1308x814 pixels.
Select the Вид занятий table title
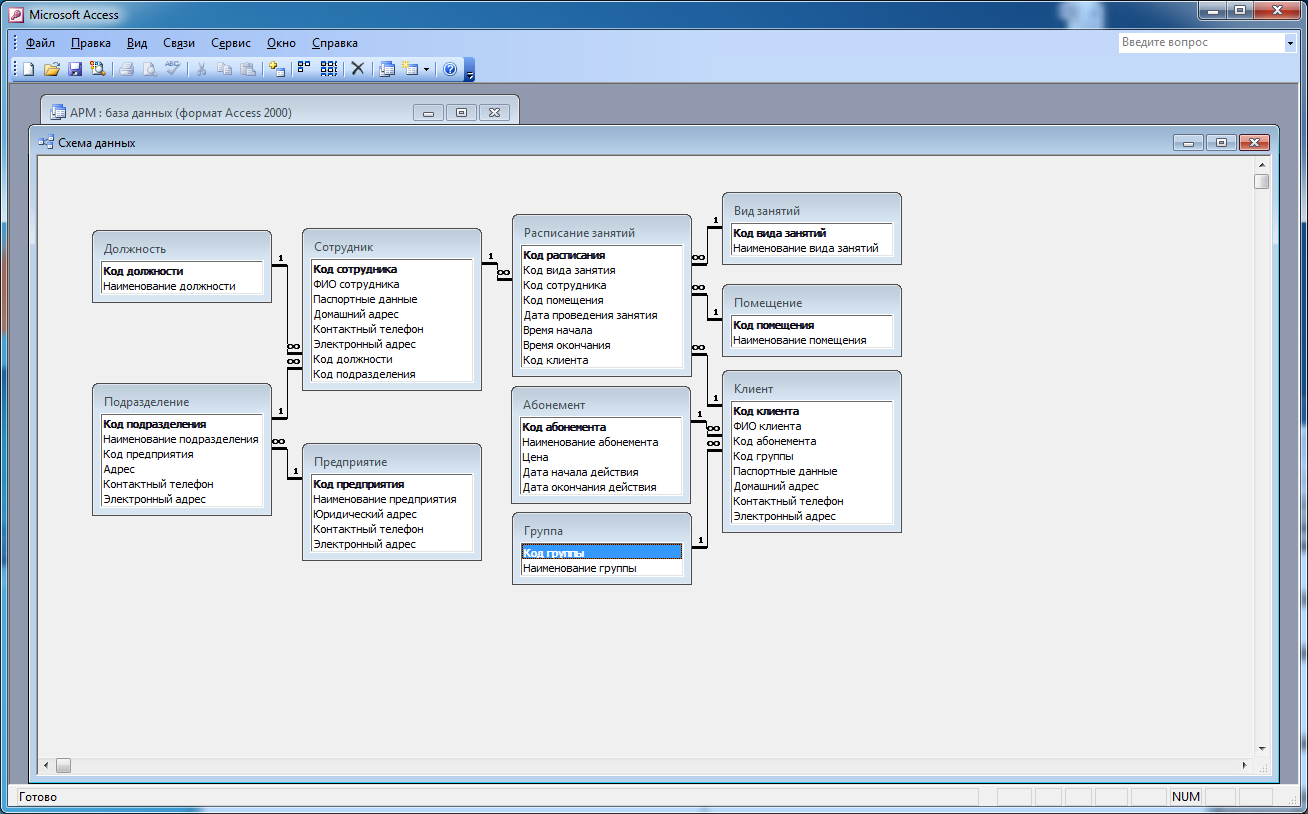click(x=767, y=211)
